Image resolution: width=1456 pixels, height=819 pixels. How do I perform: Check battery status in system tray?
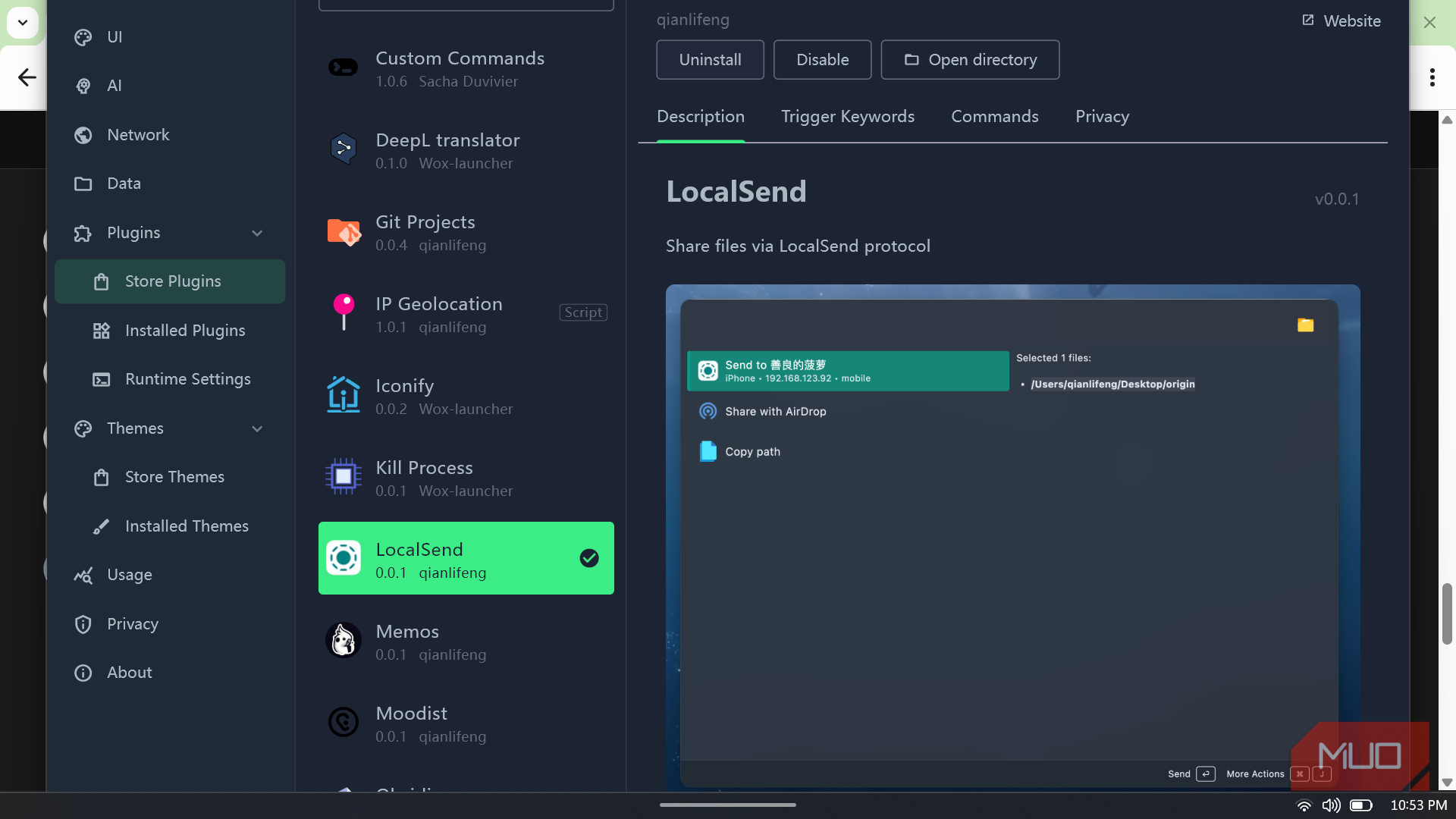pos(1360,805)
